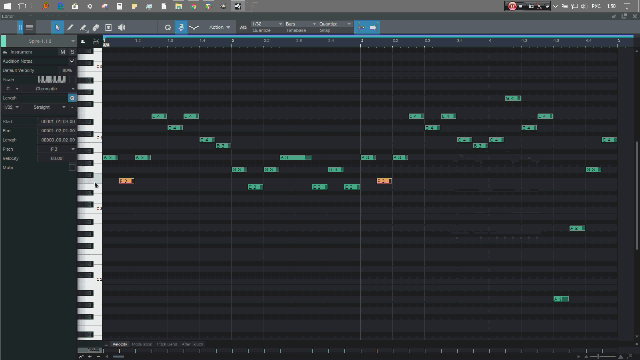This screenshot has width=640, height=360.
Task: Open the 1/32 length value dropdown
Action: point(11,107)
